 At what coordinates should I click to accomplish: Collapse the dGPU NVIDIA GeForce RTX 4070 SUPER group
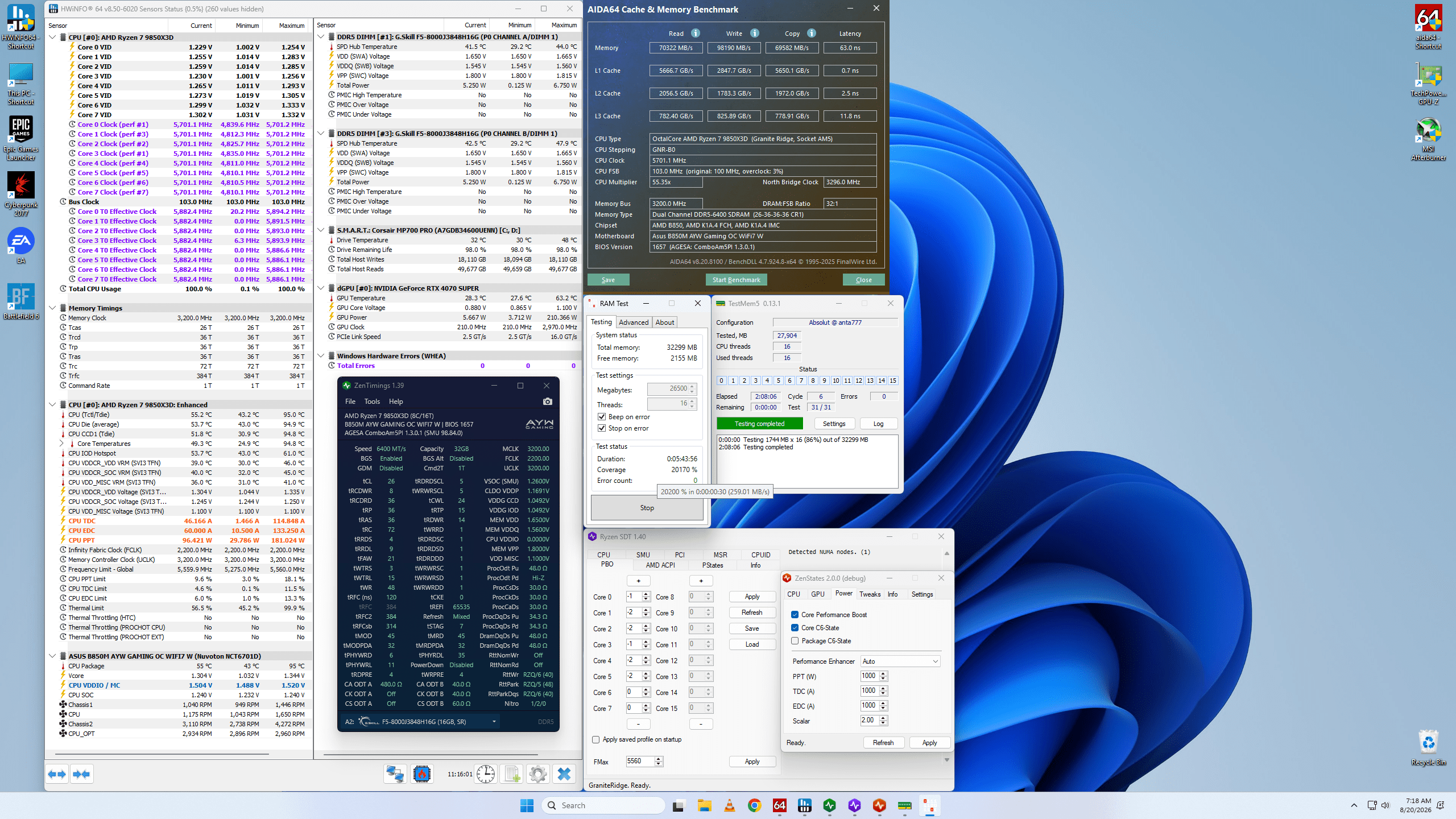(x=321, y=288)
